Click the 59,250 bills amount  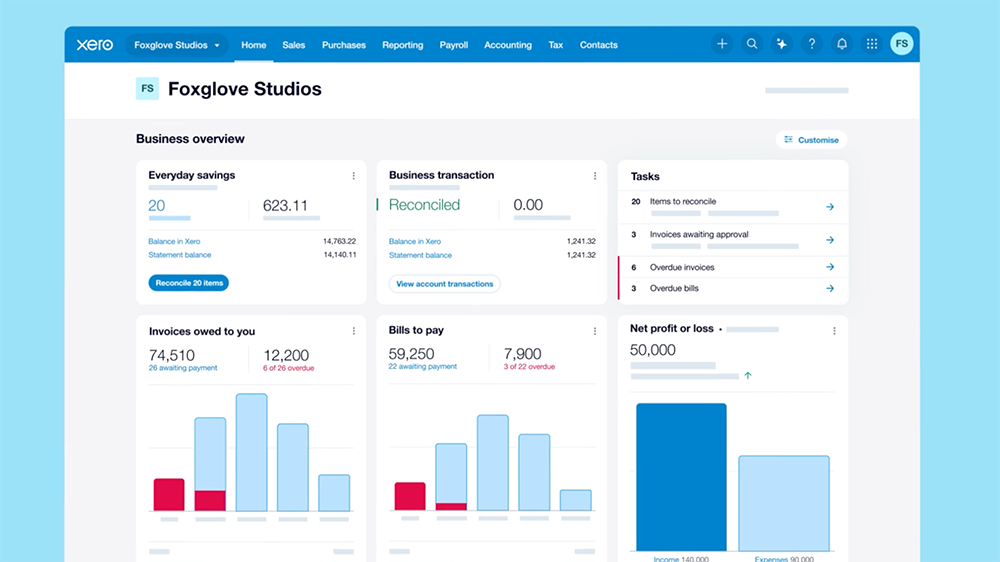411,353
